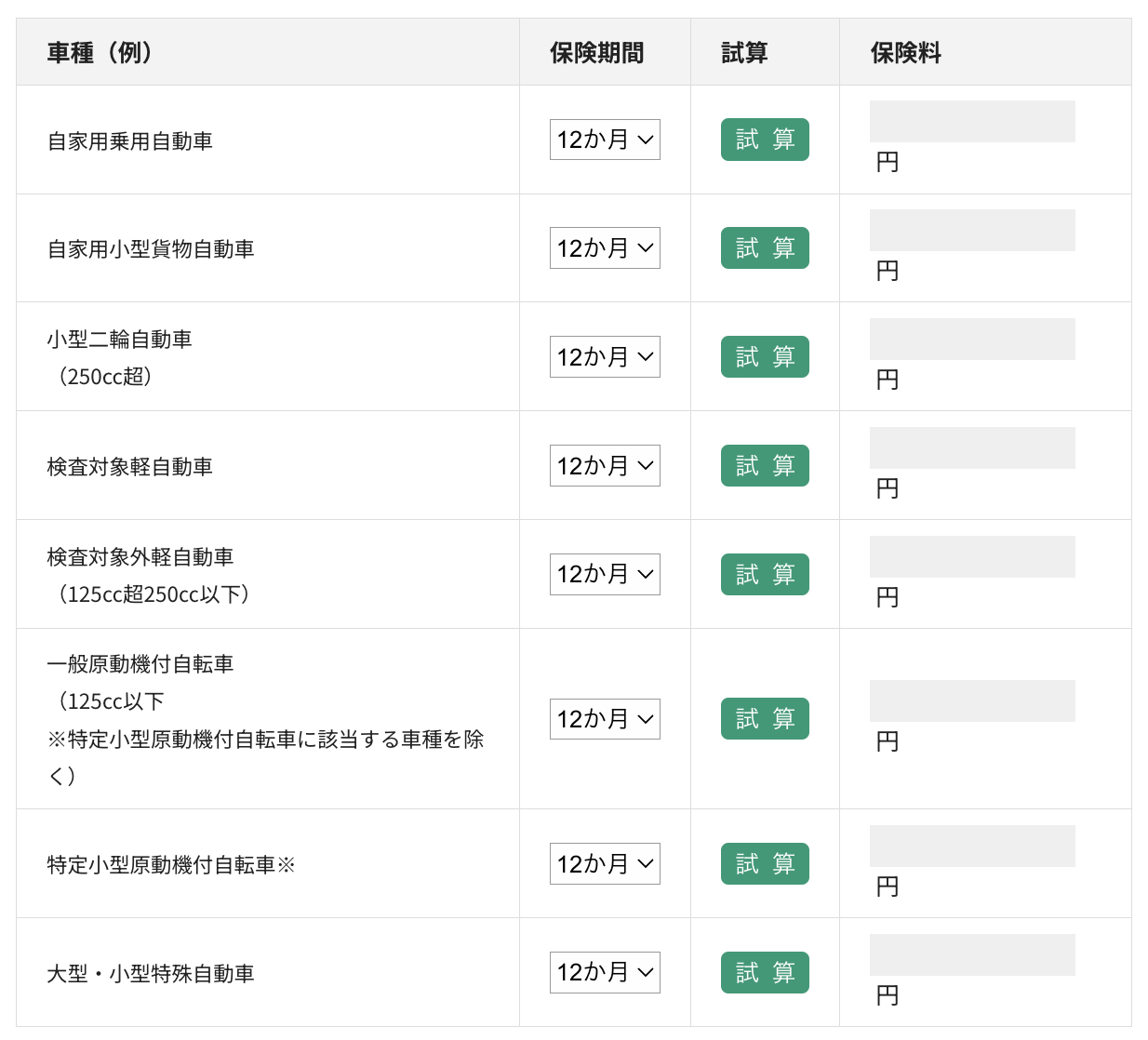Calculate premium for 検査対象軽自動車
This screenshot has width=1148, height=1040.
765,466
